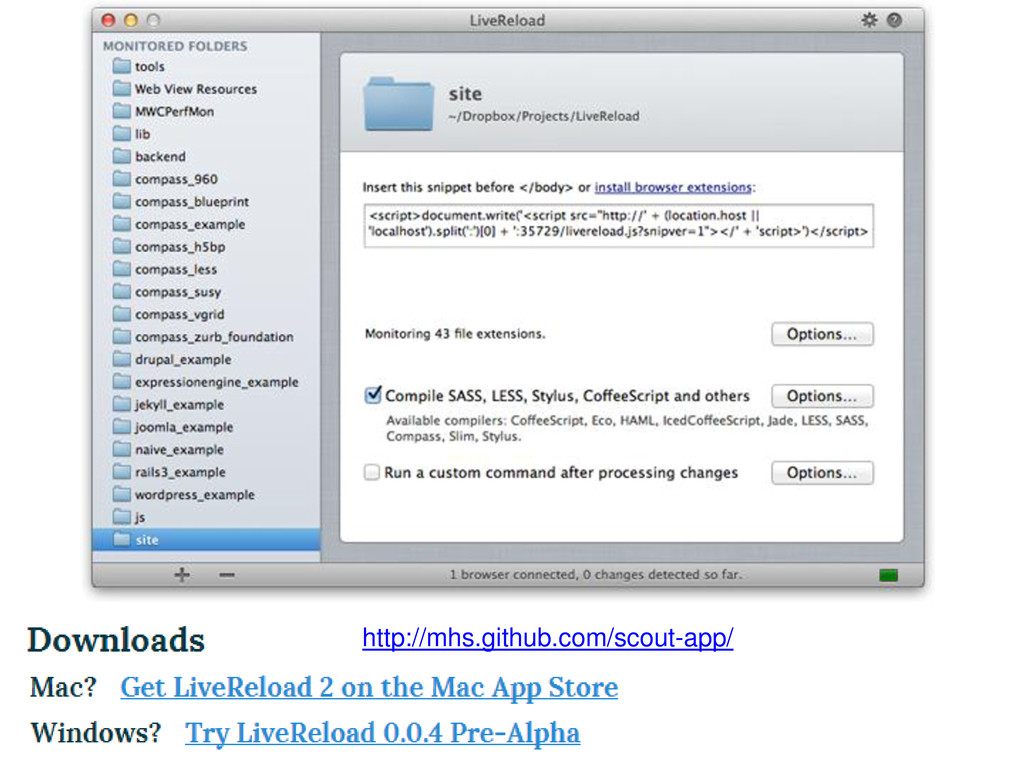Screen dimensions: 1024x768
Task: Select the rails3_example folder
Action: (x=180, y=472)
